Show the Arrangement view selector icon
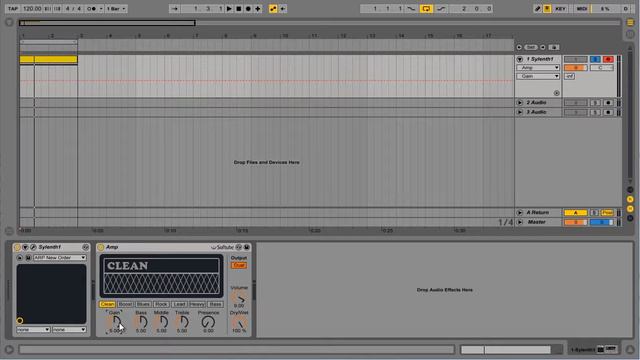 pos(630,22)
